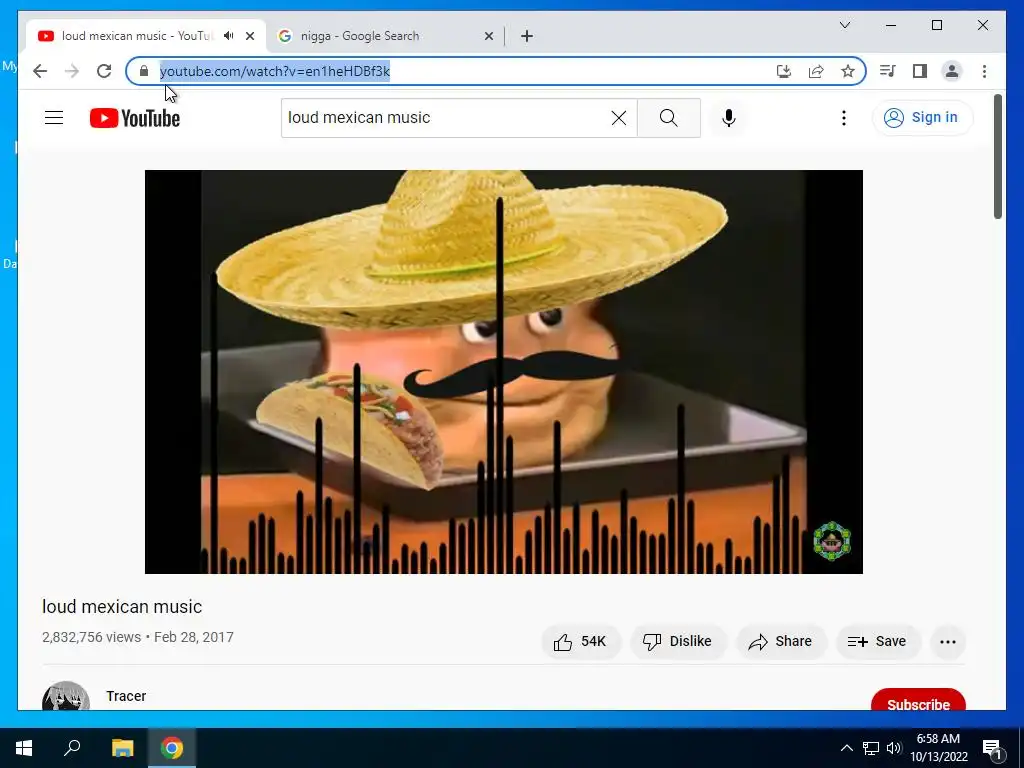The image size is (1024, 768).
Task: Clear the YouTube search box text
Action: 618,118
